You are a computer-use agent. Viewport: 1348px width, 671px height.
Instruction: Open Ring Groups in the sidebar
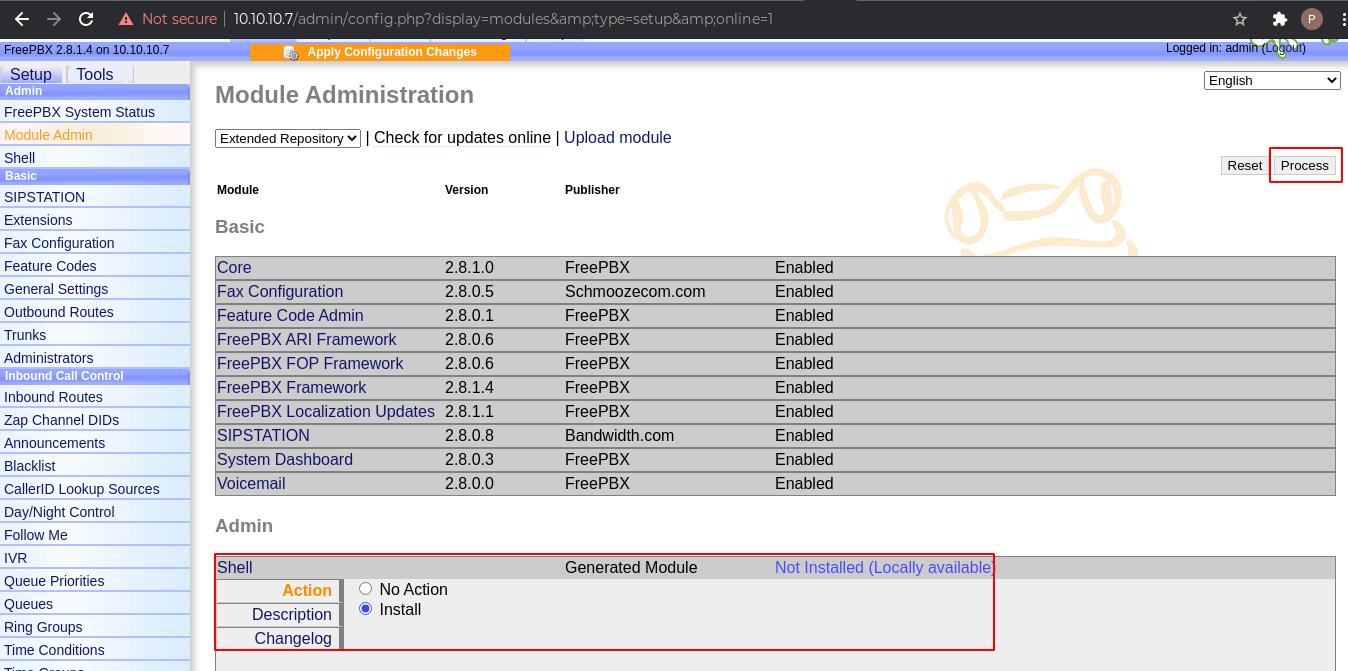coord(94,627)
